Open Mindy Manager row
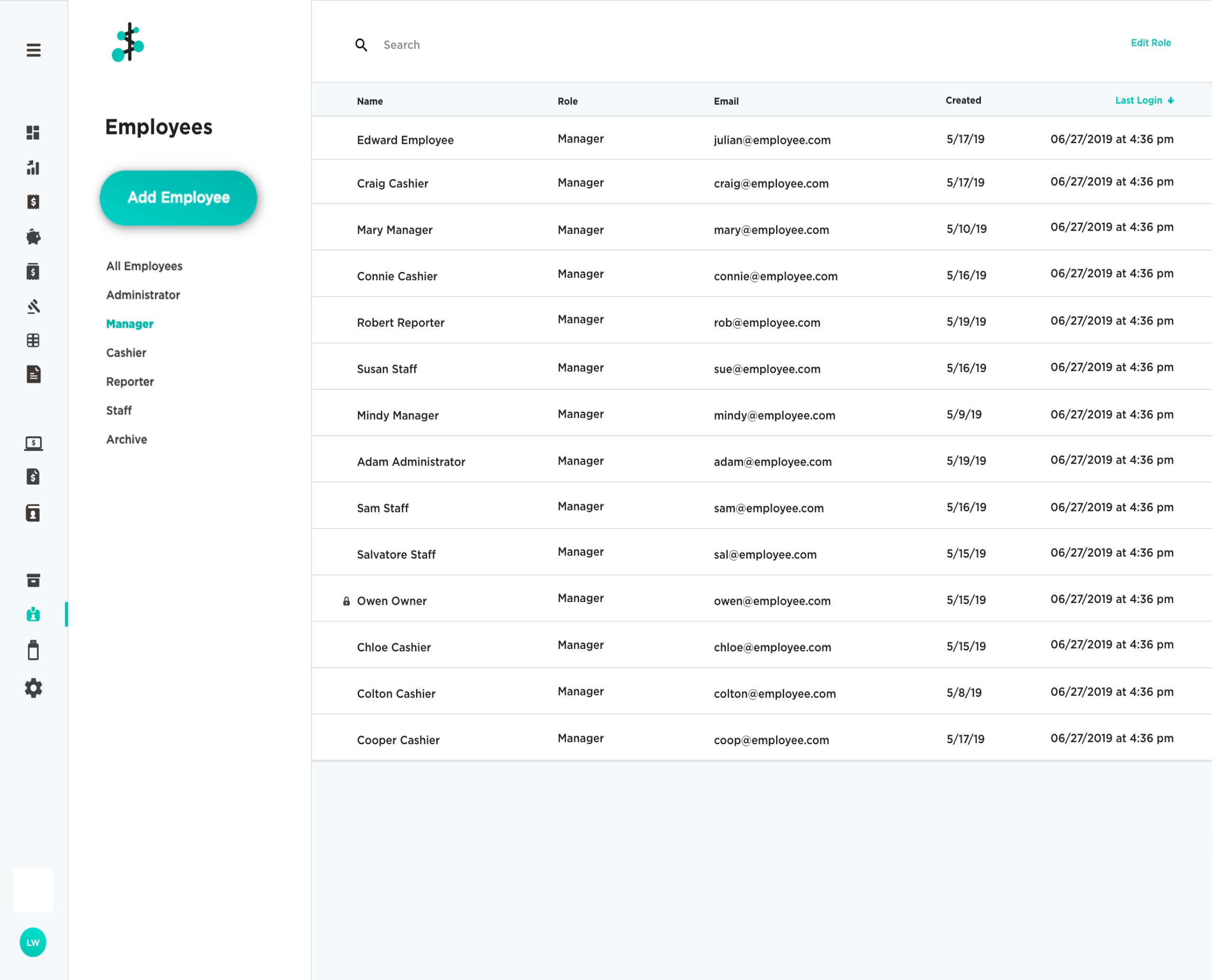 click(x=761, y=413)
